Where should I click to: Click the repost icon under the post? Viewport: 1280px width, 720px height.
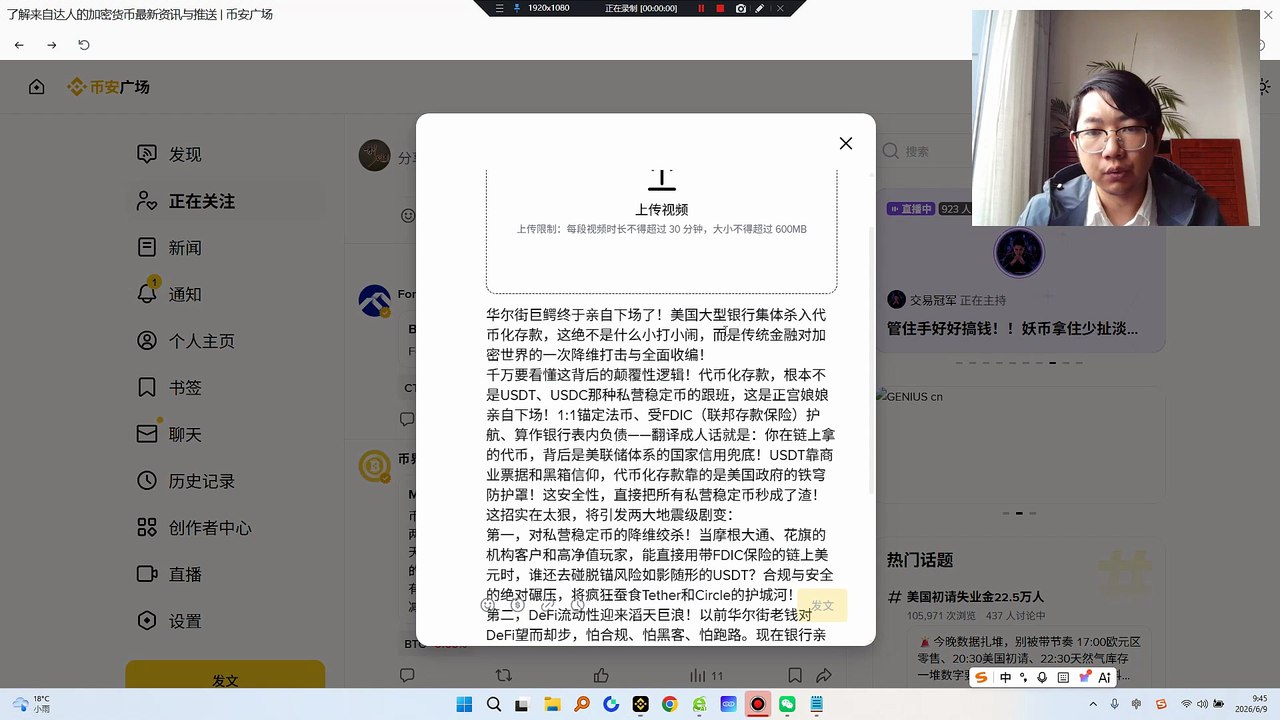504,676
